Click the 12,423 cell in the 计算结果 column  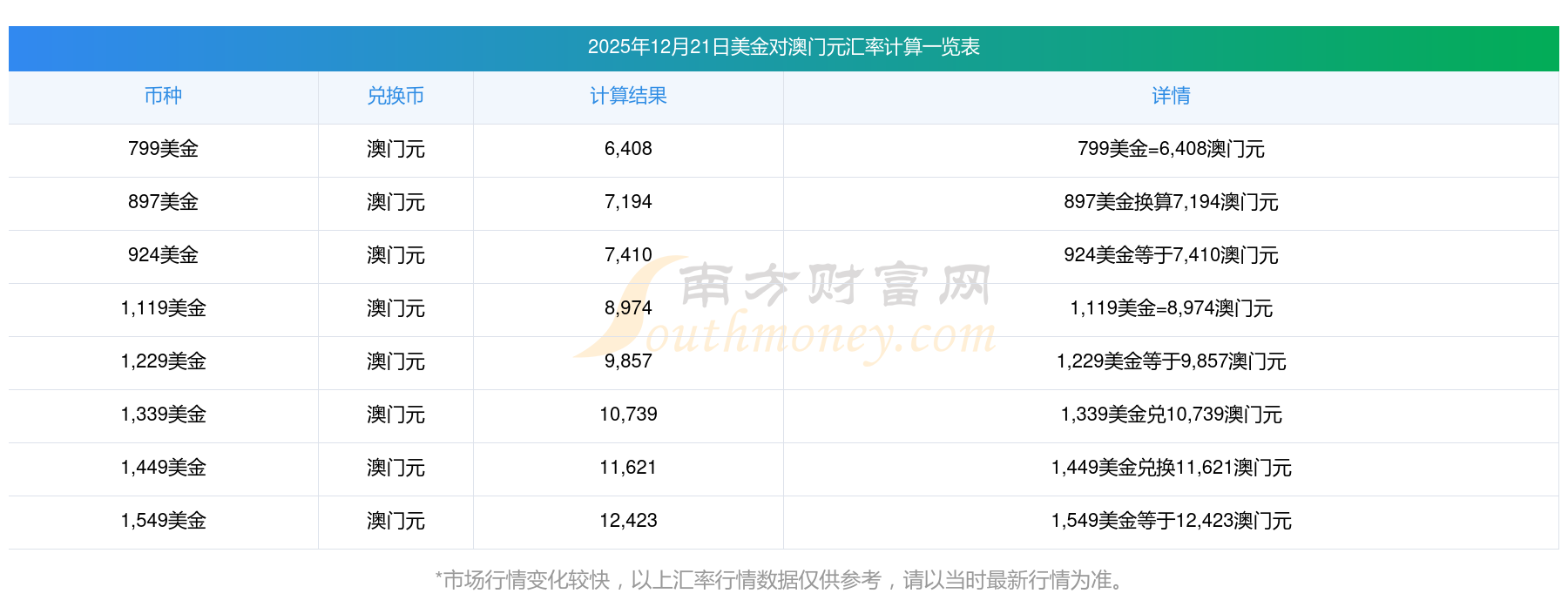pyautogui.click(x=628, y=521)
